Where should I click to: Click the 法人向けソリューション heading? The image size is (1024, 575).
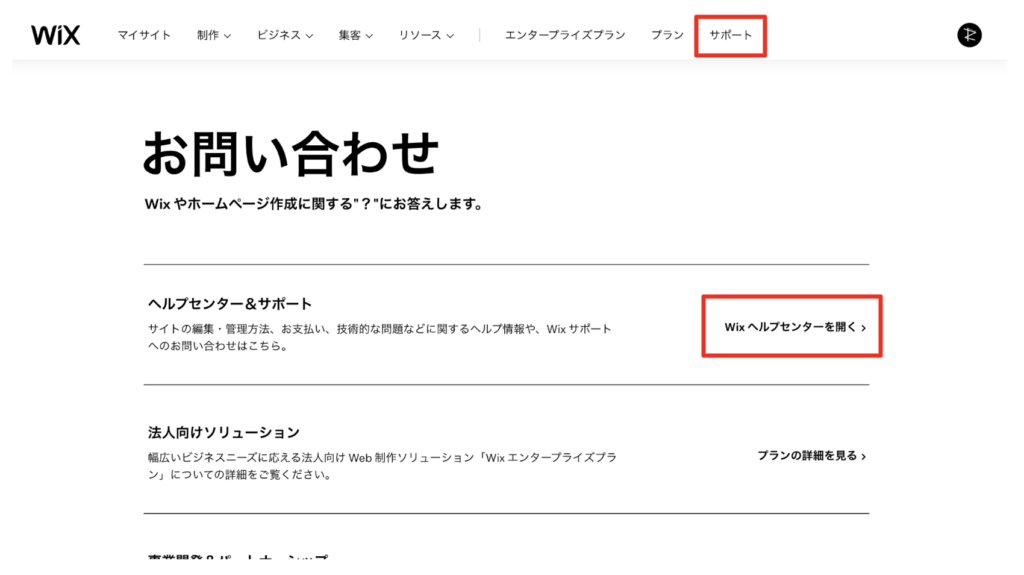coord(223,432)
